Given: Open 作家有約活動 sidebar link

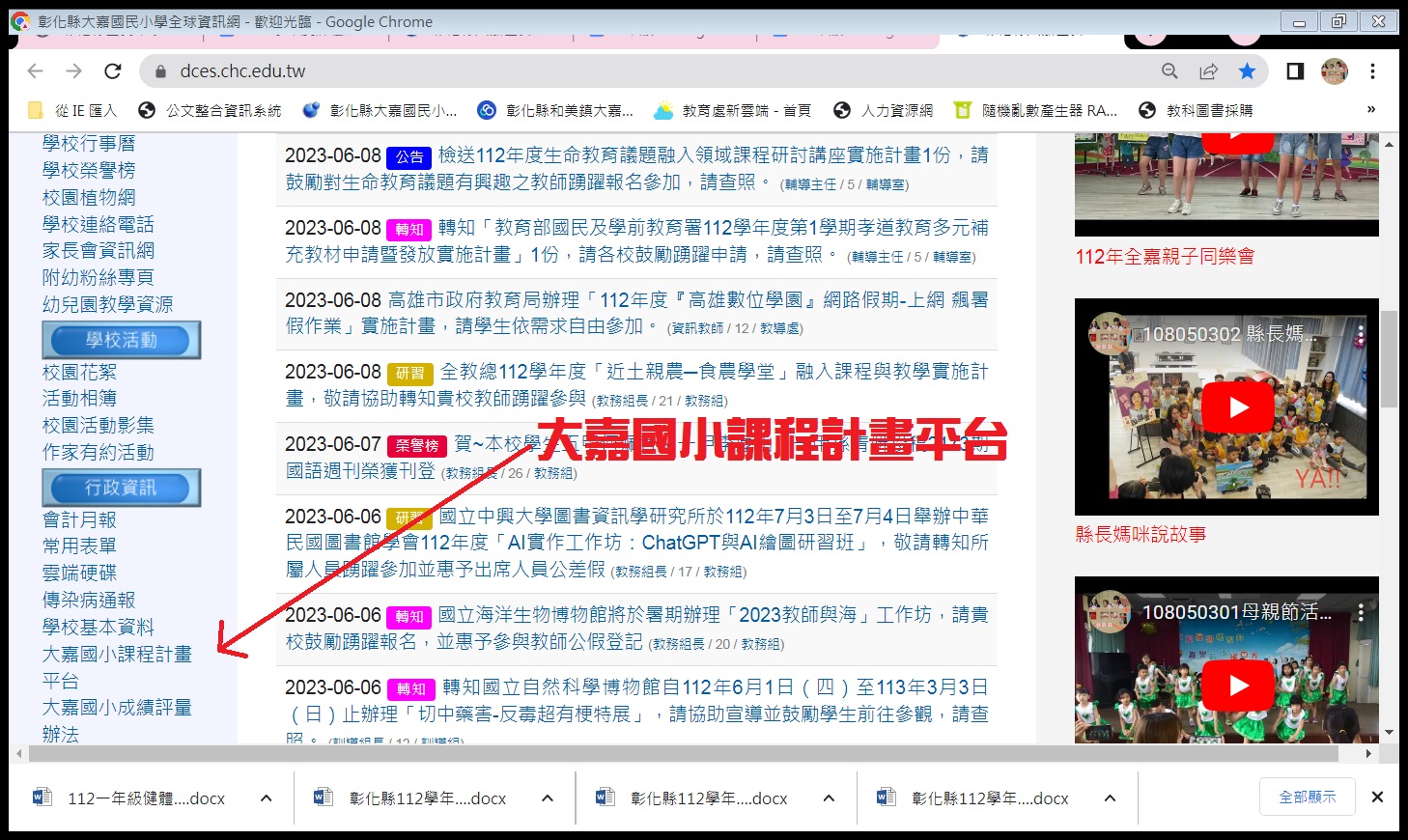Looking at the screenshot, I should point(99,453).
